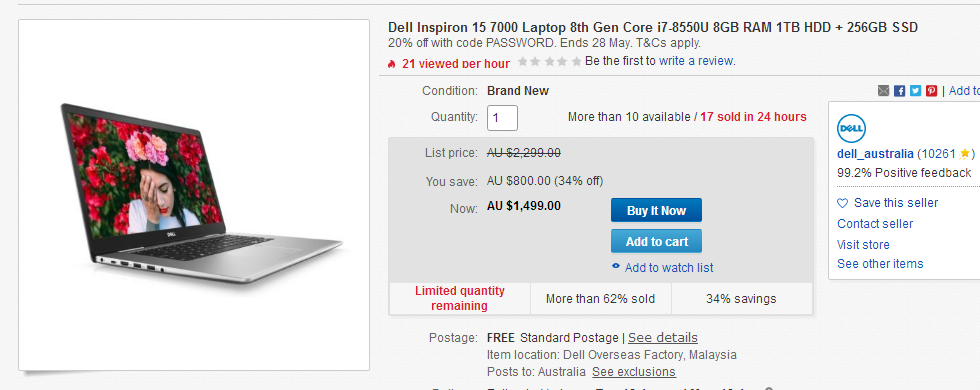Image resolution: width=980 pixels, height=390 pixels.
Task: Open dell_australia seller profile
Action: coord(875,154)
